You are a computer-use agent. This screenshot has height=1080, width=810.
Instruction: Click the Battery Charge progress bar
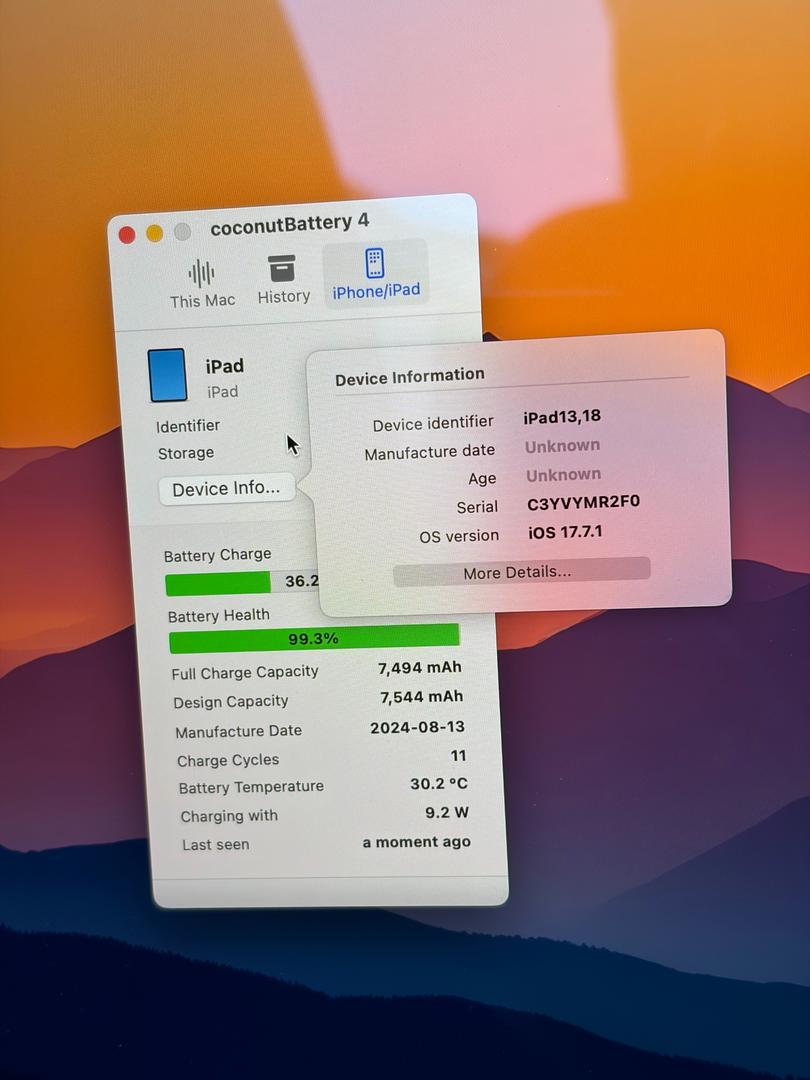click(x=242, y=583)
